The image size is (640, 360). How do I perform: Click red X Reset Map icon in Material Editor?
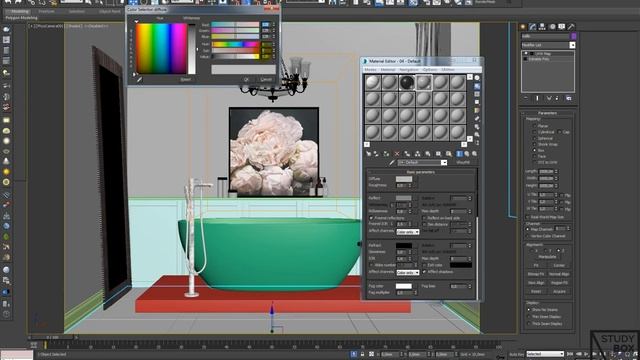[397, 154]
